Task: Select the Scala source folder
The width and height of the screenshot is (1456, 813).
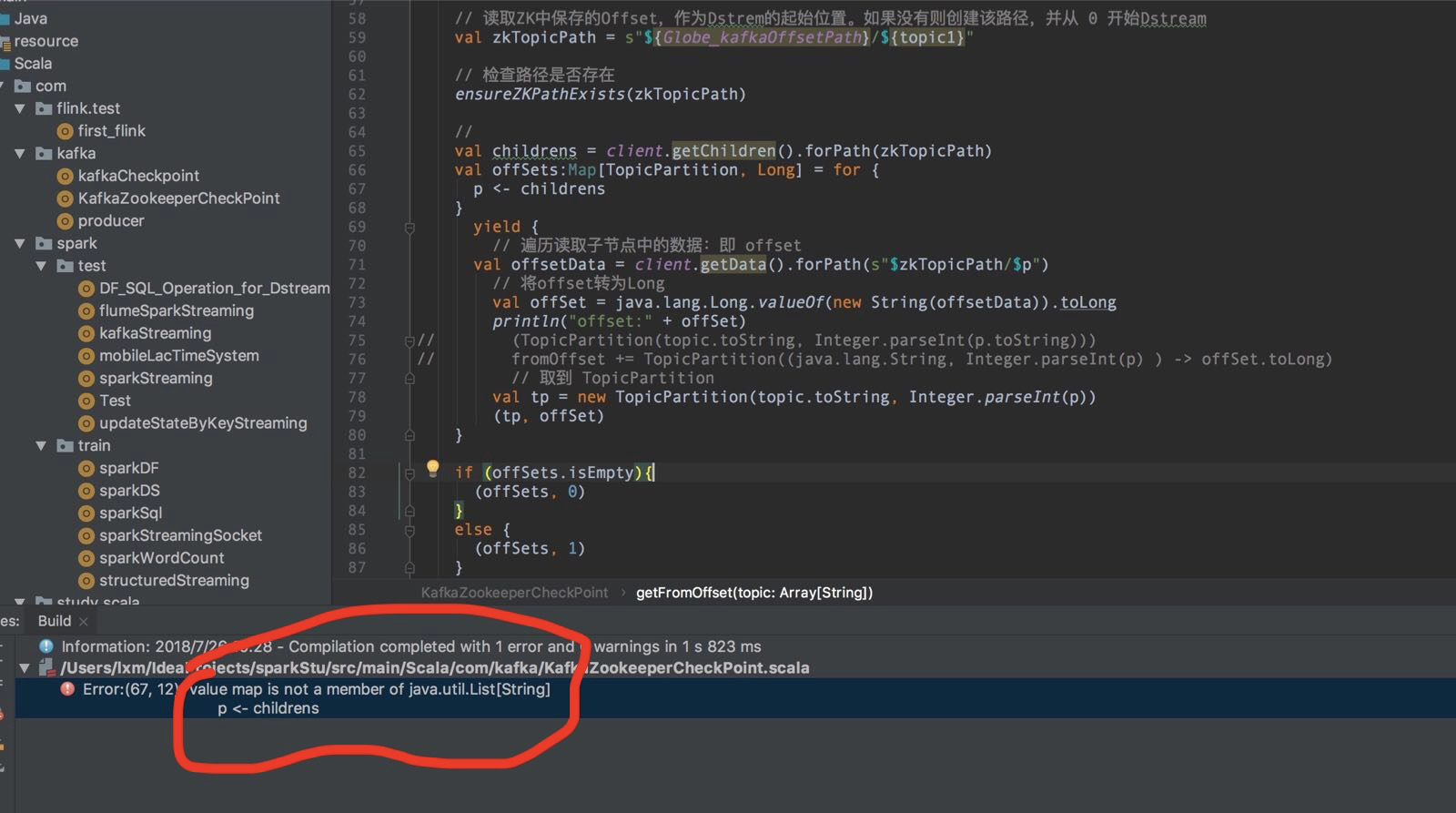Action: (x=33, y=63)
